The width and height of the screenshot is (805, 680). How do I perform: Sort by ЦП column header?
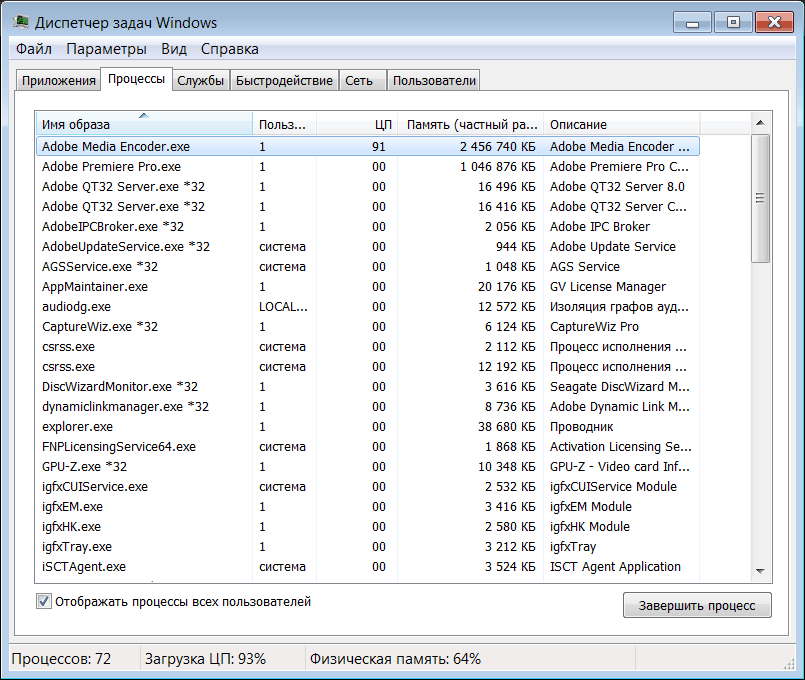tap(357, 124)
